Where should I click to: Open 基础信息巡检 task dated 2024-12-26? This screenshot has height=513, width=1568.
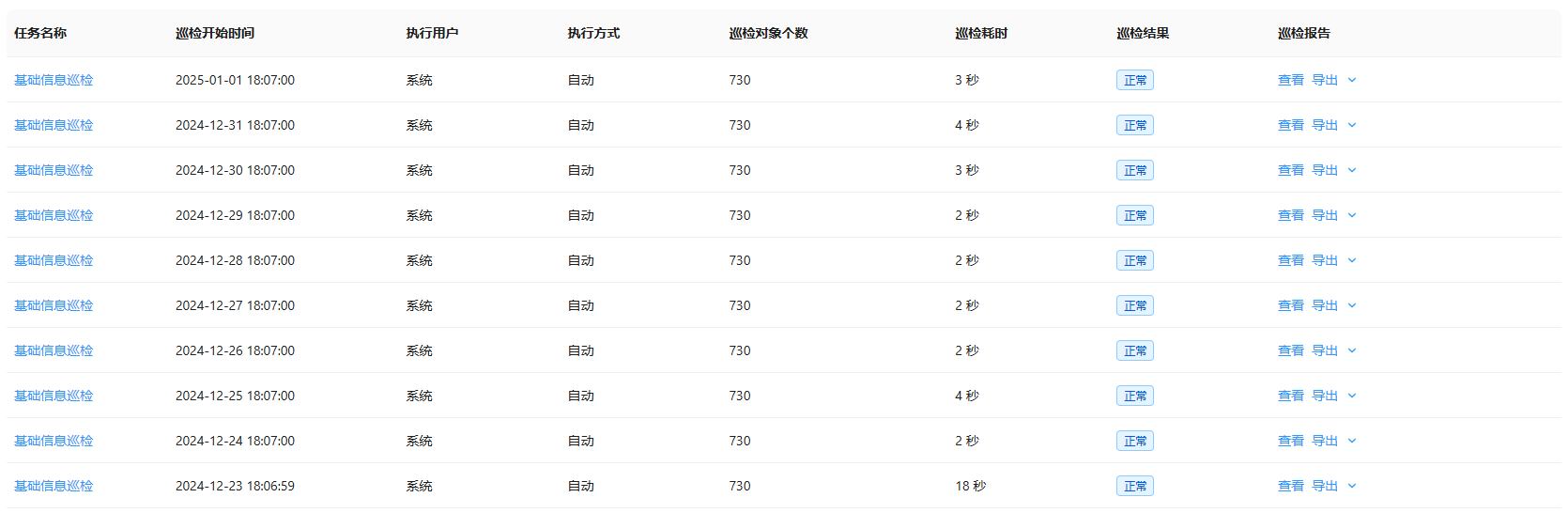click(54, 350)
